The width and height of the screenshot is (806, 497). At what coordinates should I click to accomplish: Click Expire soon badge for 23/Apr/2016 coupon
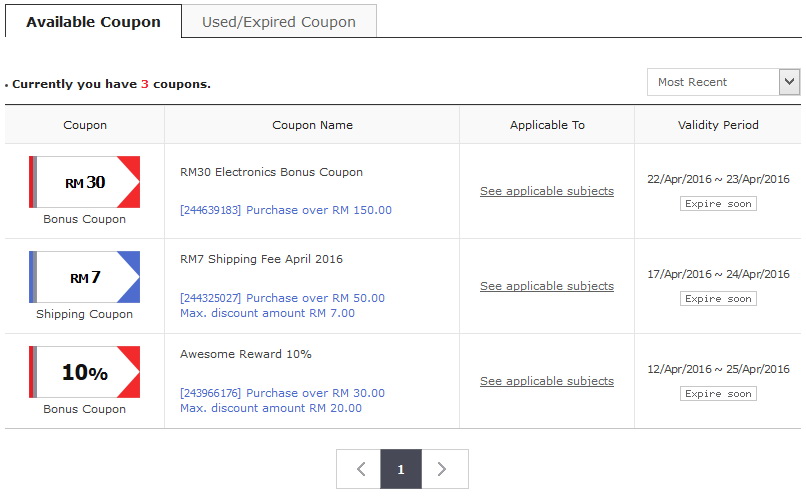tap(718, 204)
